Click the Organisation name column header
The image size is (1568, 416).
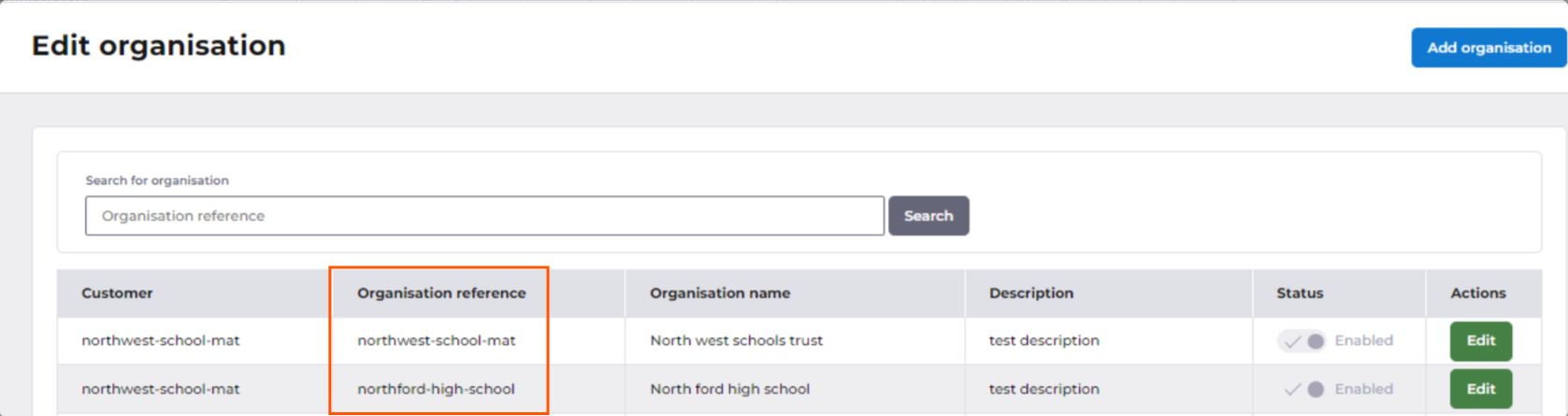coord(720,294)
